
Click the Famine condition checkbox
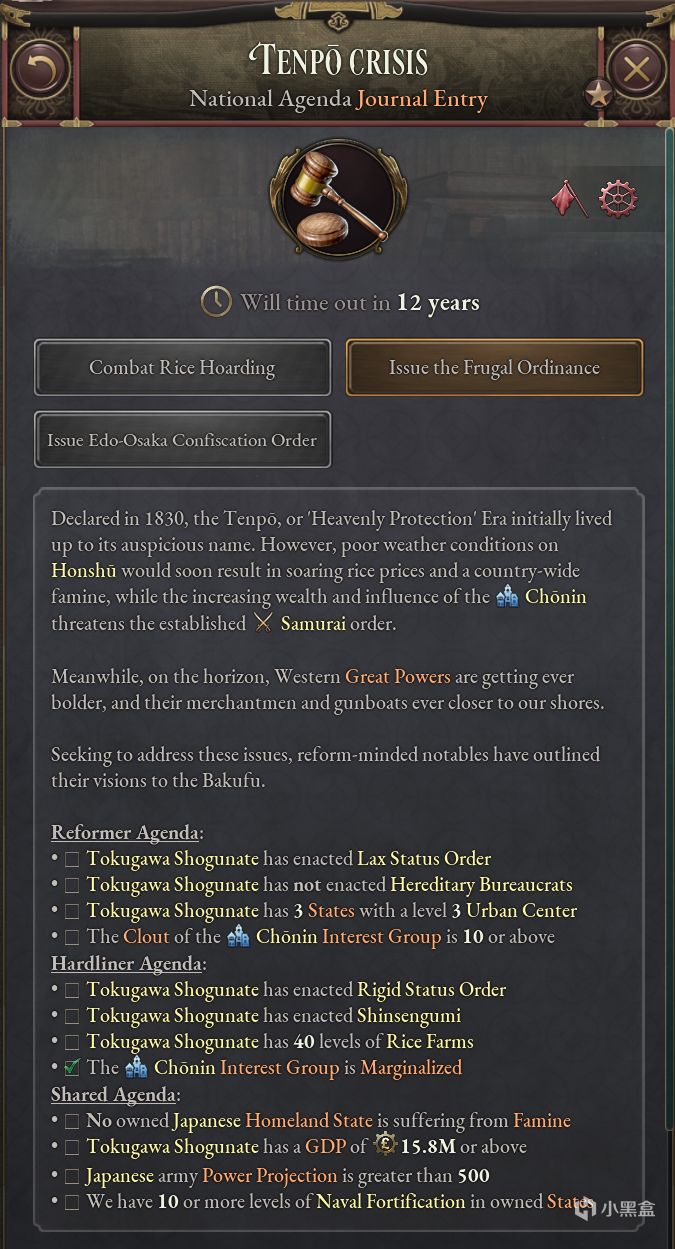pyautogui.click(x=72, y=1121)
